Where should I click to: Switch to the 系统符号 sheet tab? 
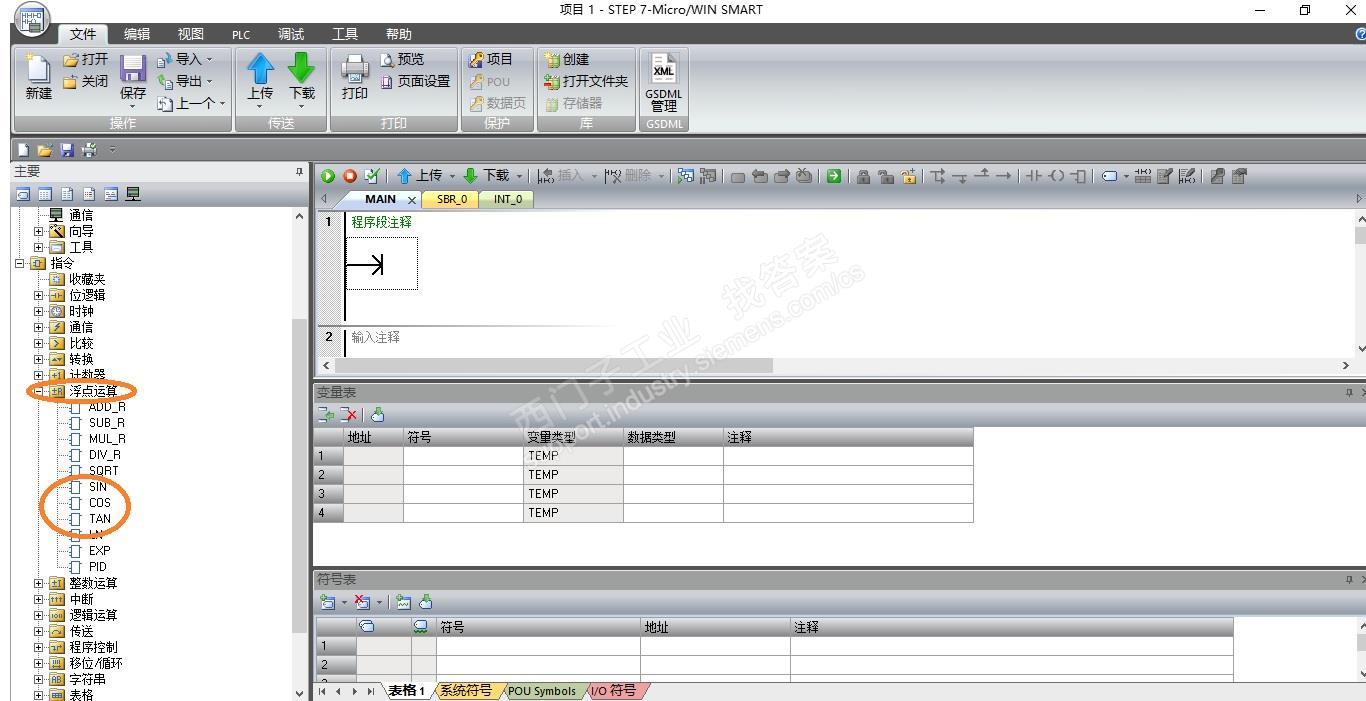465,691
